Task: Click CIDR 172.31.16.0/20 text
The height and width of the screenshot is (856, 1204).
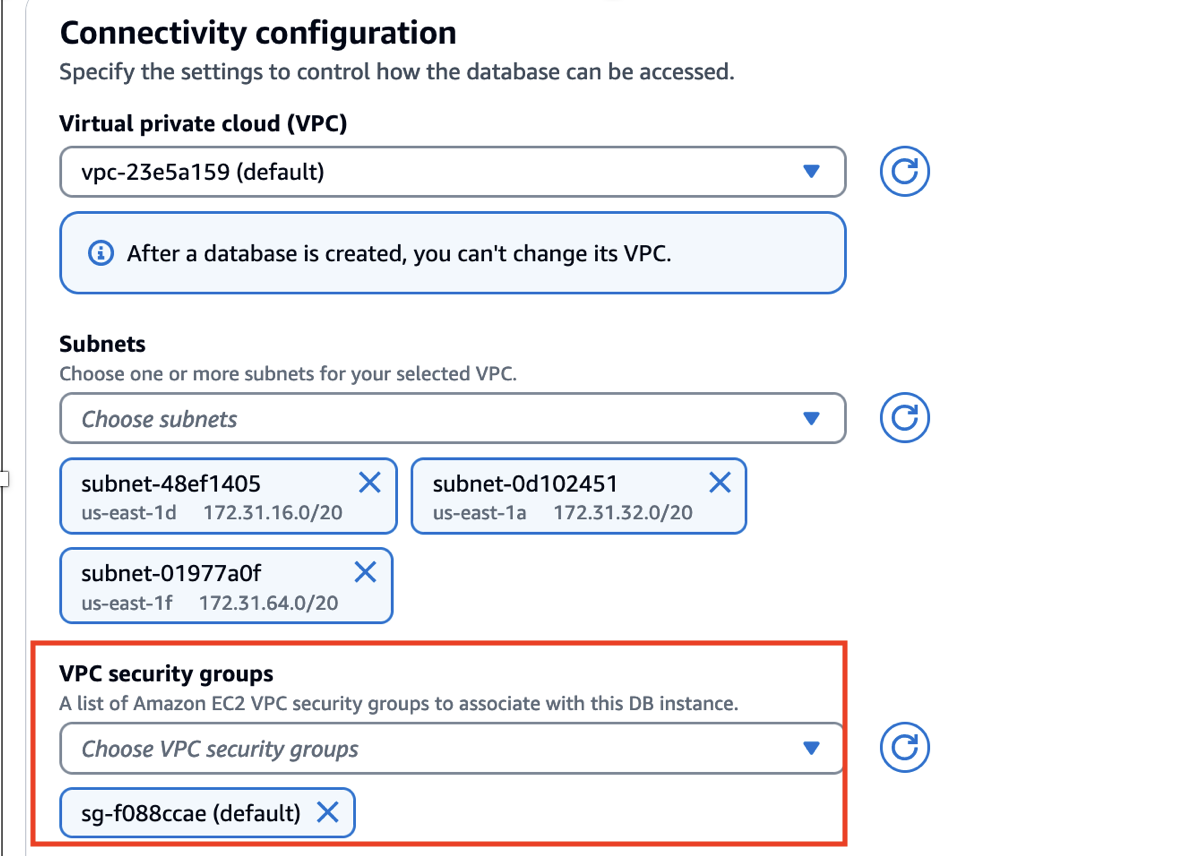Action: [x=273, y=513]
